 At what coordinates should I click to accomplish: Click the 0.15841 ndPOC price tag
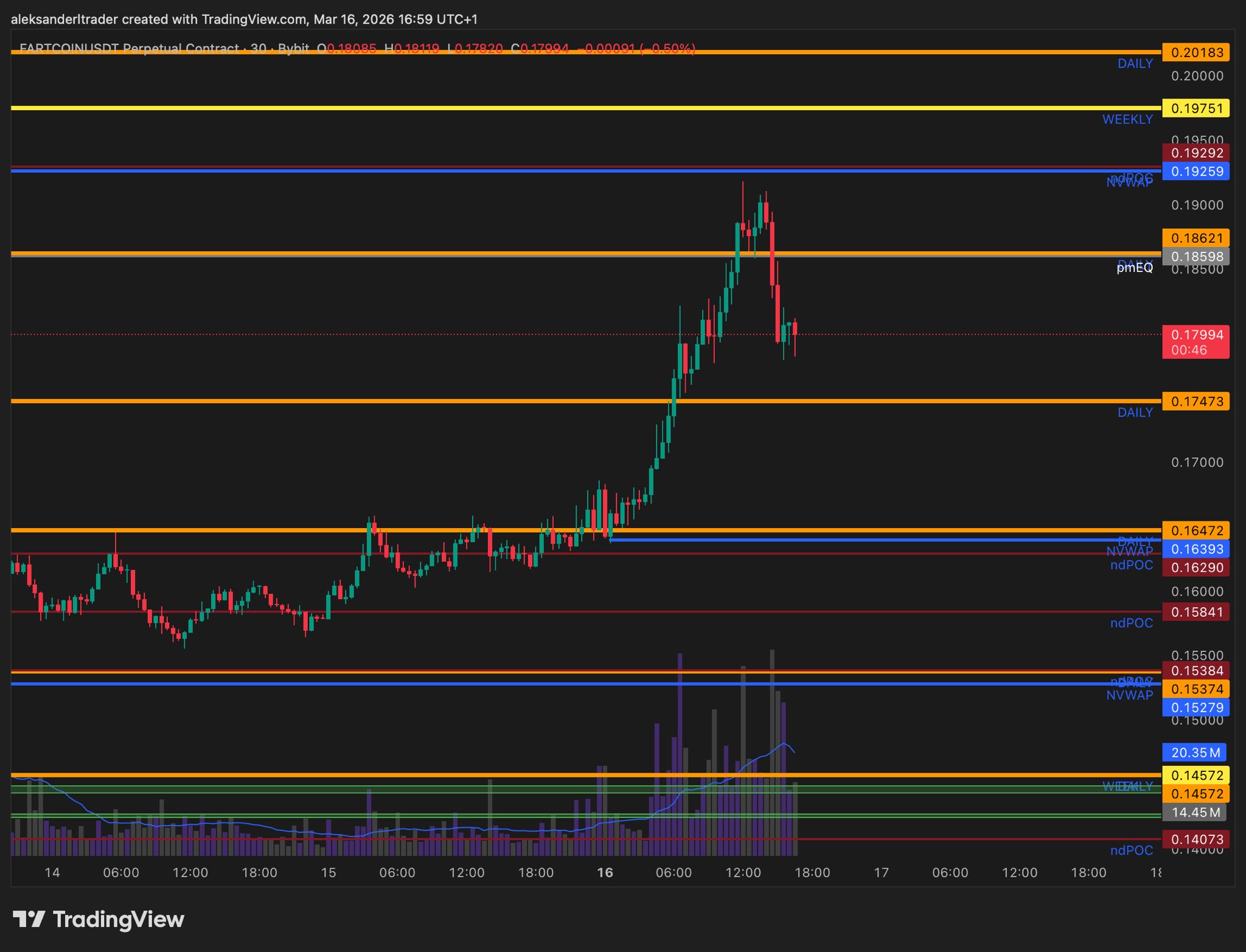pos(1196,612)
